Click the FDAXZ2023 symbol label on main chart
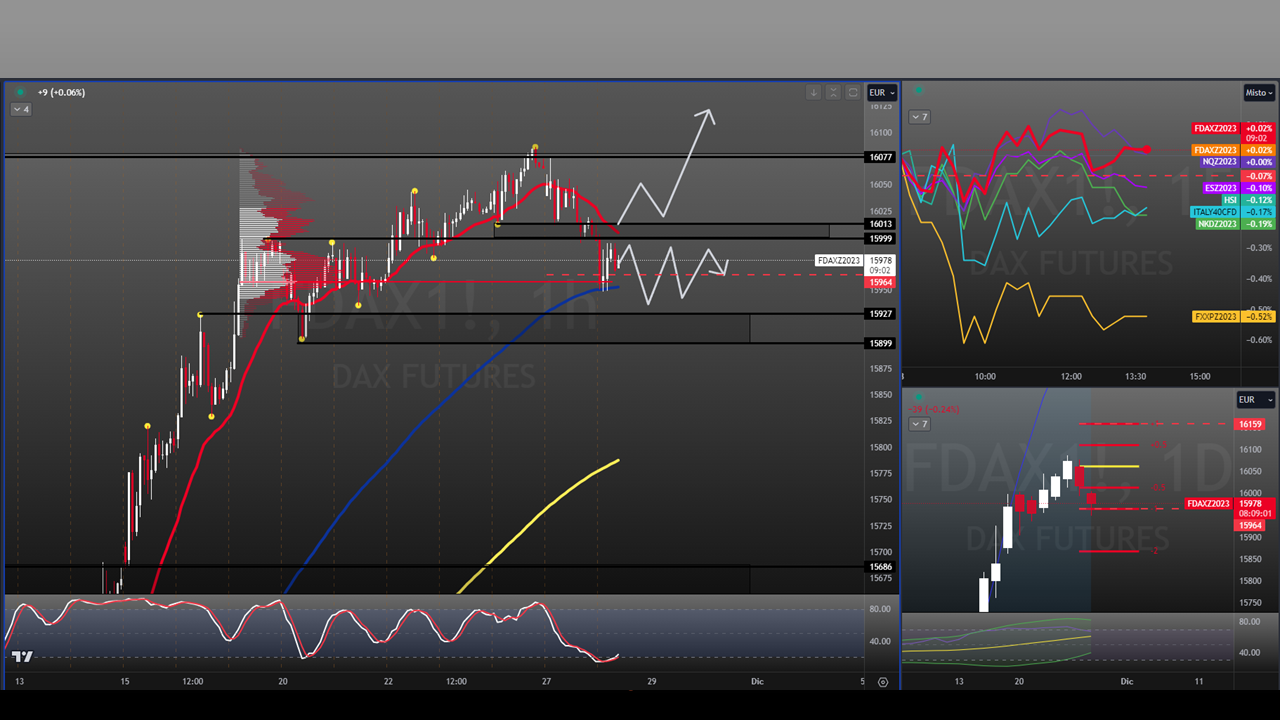 [838, 261]
